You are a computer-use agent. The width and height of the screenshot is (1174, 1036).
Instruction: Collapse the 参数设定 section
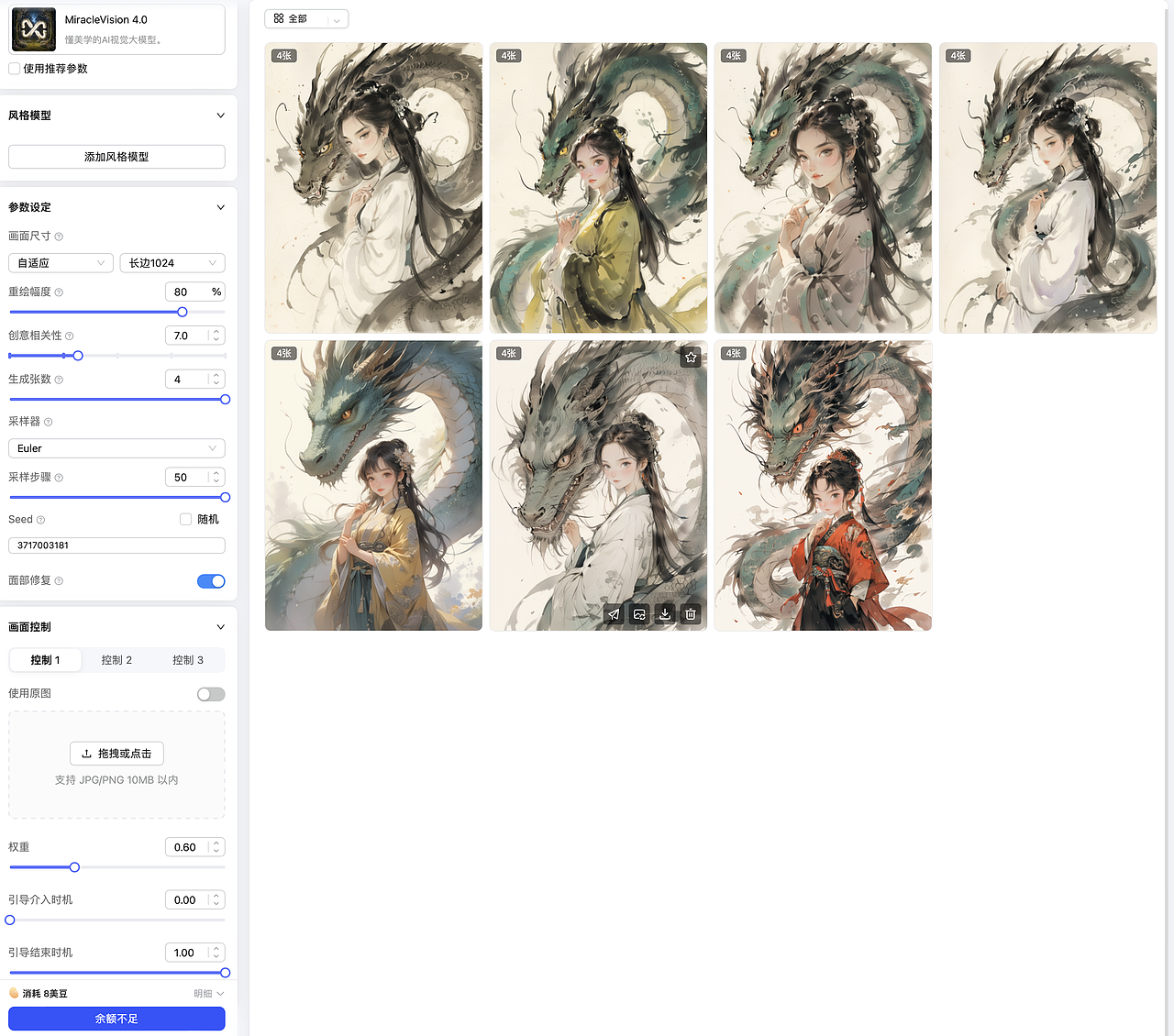[x=220, y=207]
